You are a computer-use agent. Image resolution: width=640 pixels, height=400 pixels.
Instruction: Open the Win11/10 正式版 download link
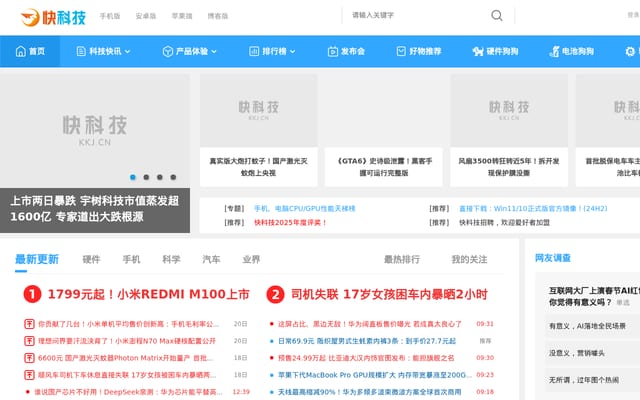coord(533,209)
